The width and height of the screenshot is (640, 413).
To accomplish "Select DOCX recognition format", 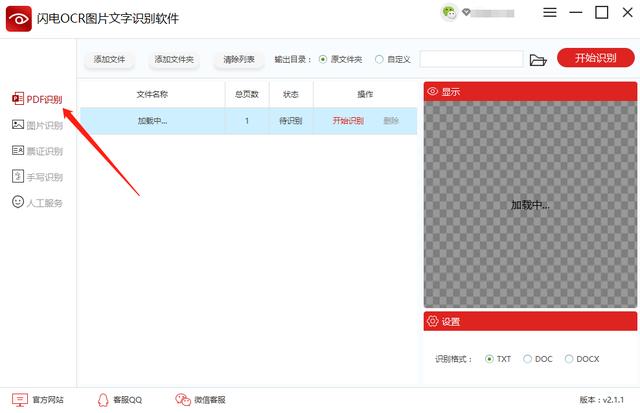I will point(582,359).
